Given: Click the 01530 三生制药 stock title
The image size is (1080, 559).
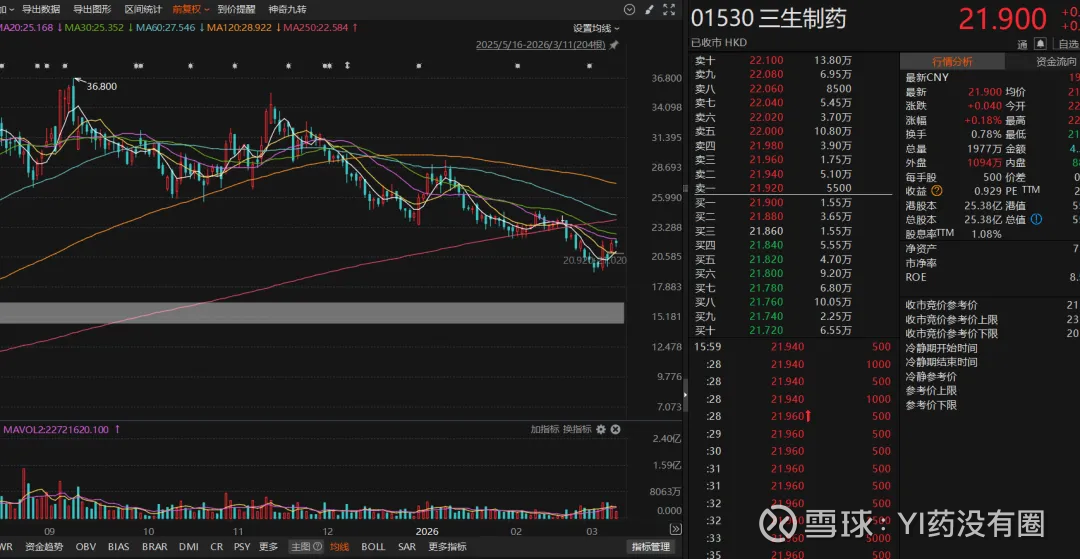Looking at the screenshot, I should [769, 19].
